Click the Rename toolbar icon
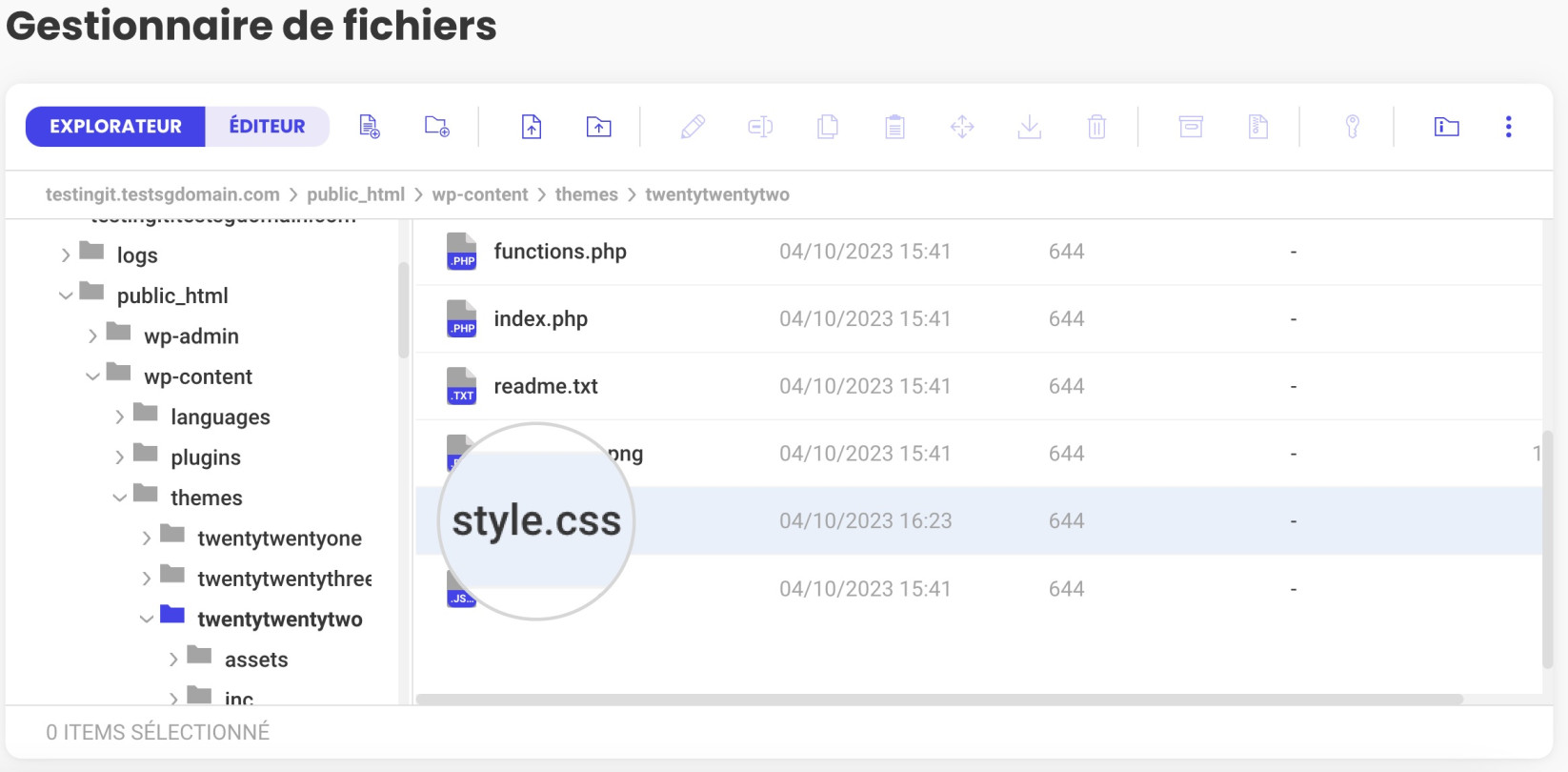 (760, 126)
